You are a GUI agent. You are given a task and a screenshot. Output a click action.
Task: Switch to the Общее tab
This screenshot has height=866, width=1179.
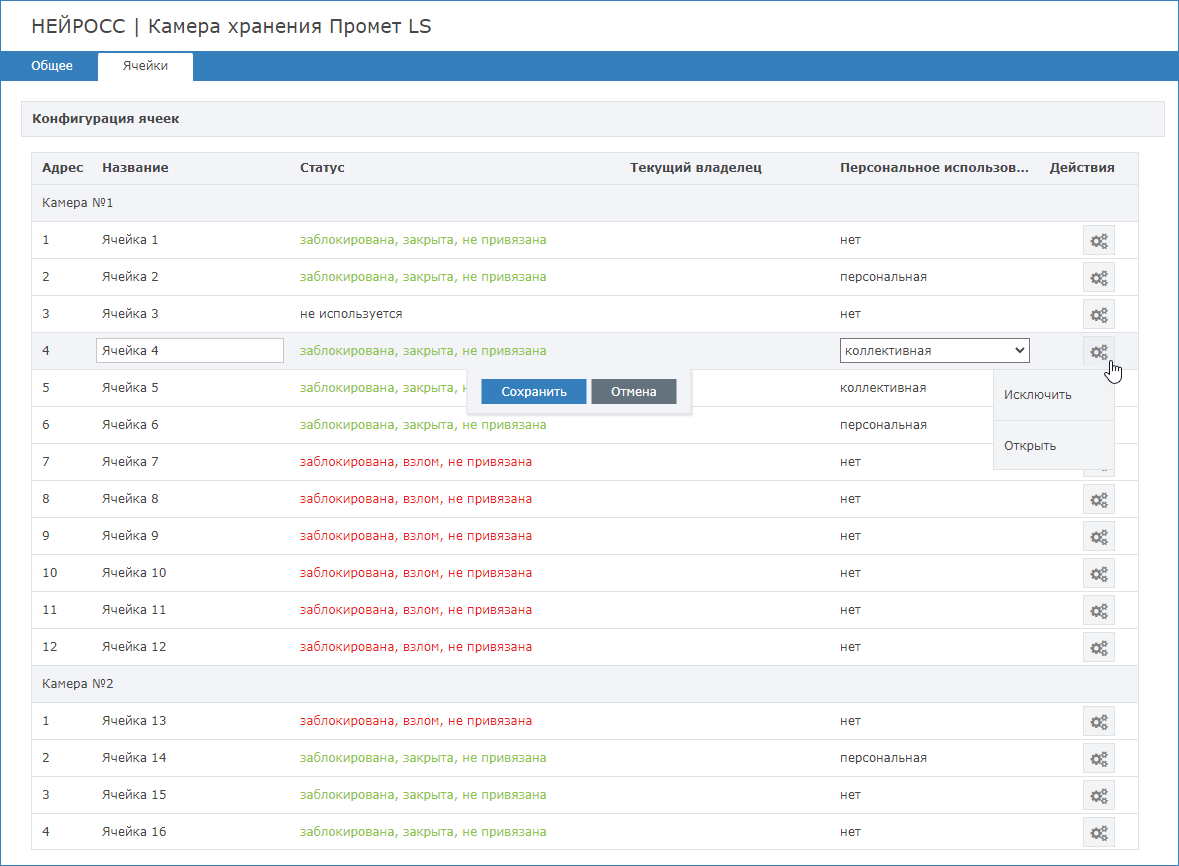point(52,66)
